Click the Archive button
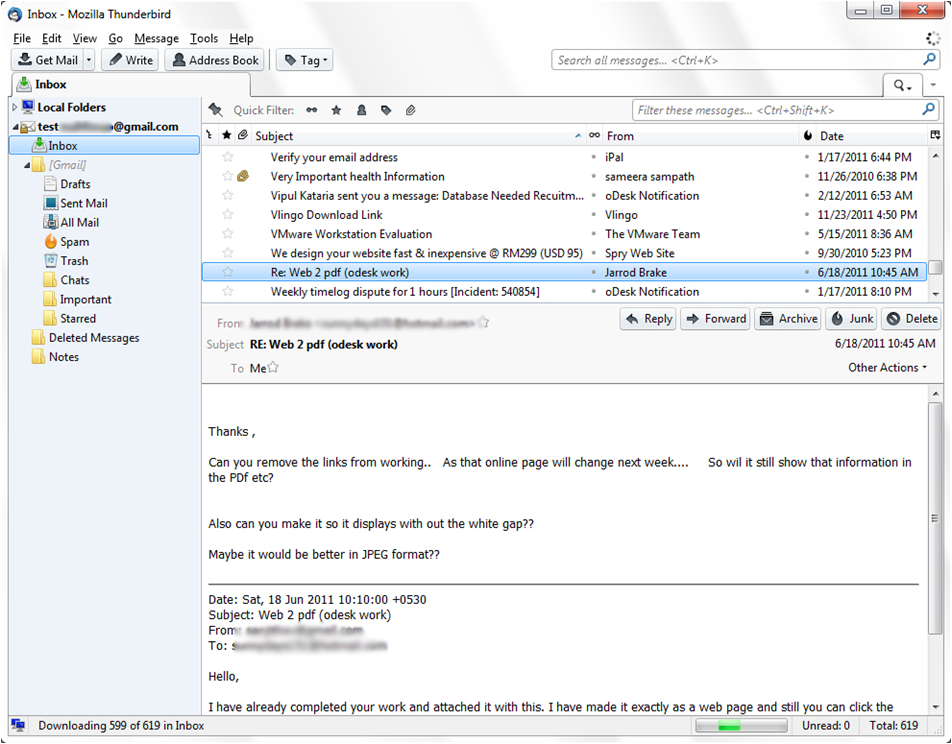Image resolution: width=952 pixels, height=744 pixels. pos(788,319)
